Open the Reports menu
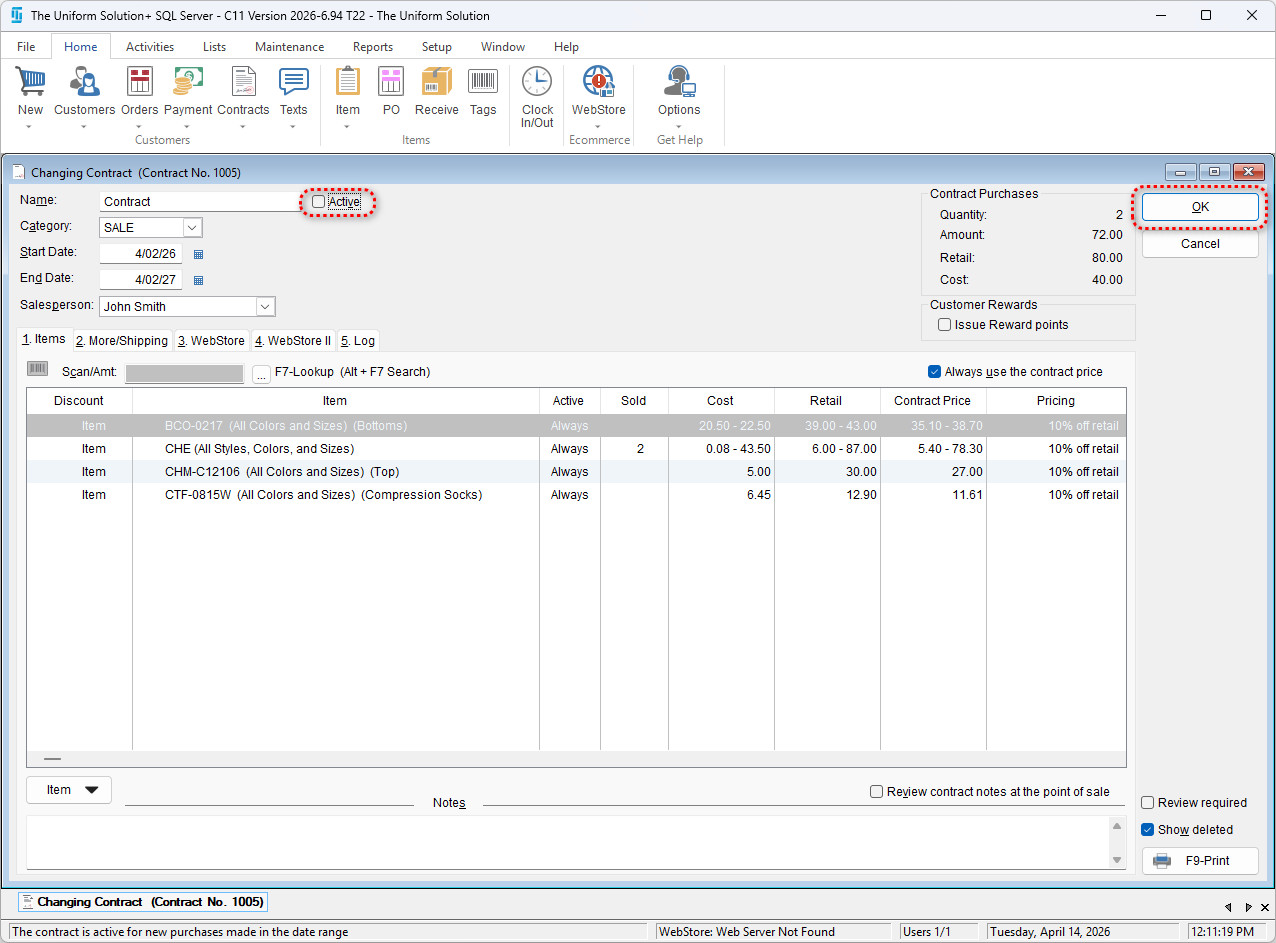 372,47
